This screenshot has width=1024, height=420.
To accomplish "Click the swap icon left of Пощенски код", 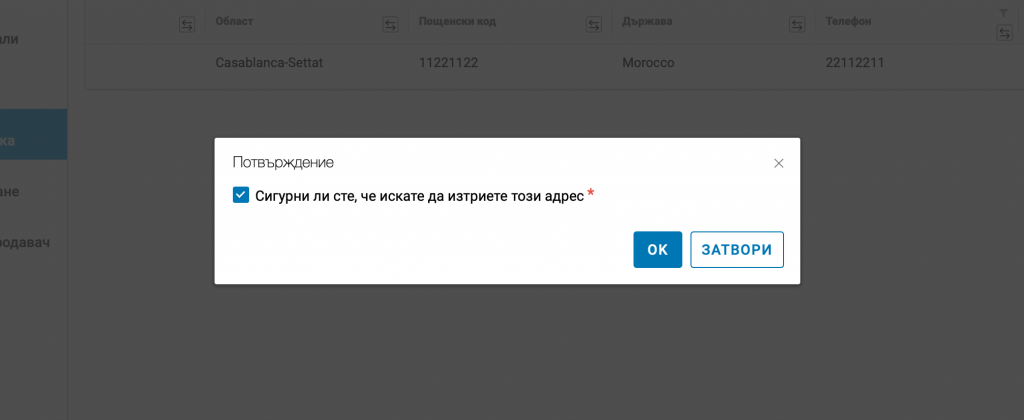I will pos(390,26).
